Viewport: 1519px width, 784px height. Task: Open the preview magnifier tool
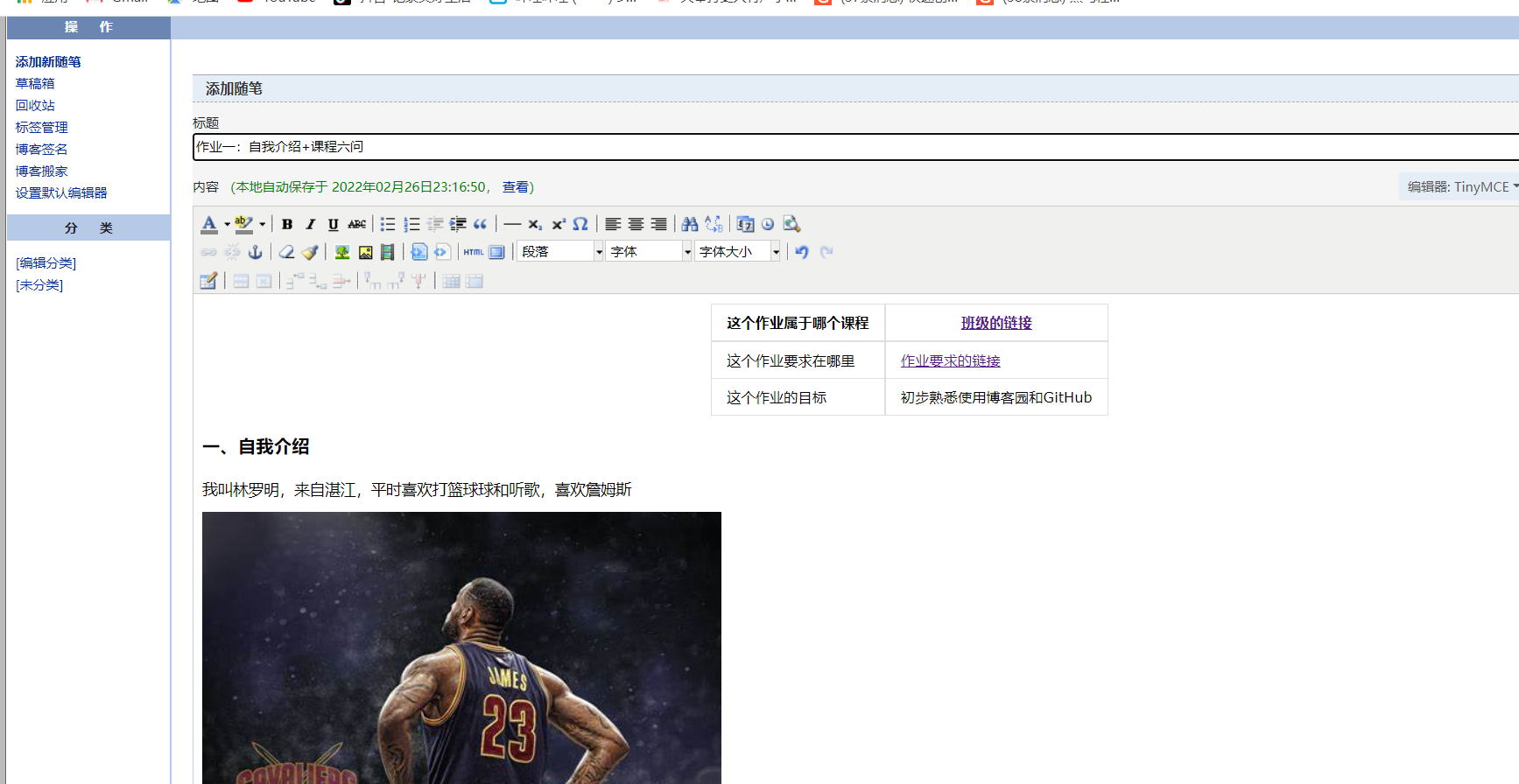[x=791, y=224]
